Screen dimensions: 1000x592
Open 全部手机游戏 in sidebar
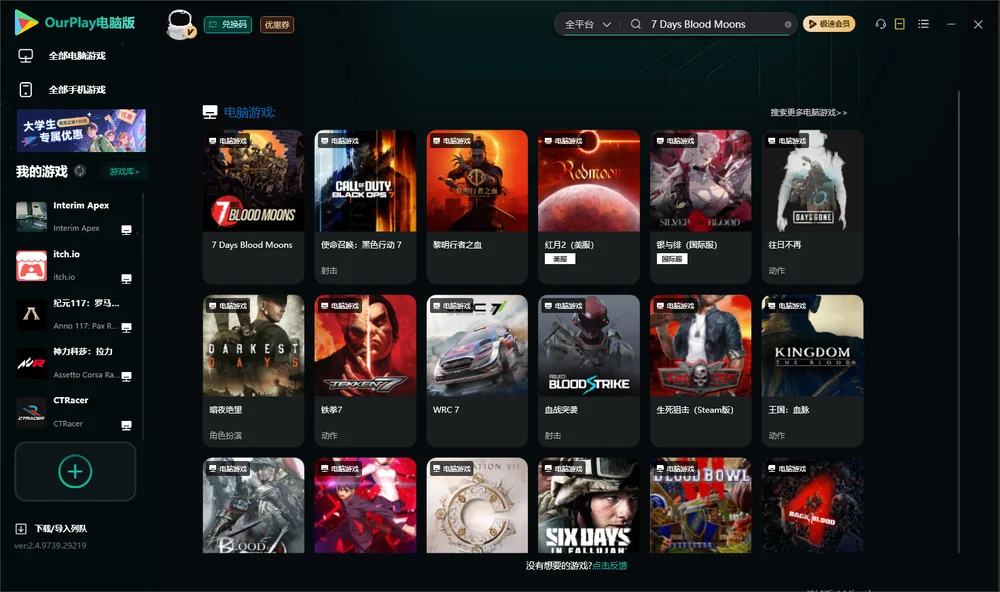77,89
